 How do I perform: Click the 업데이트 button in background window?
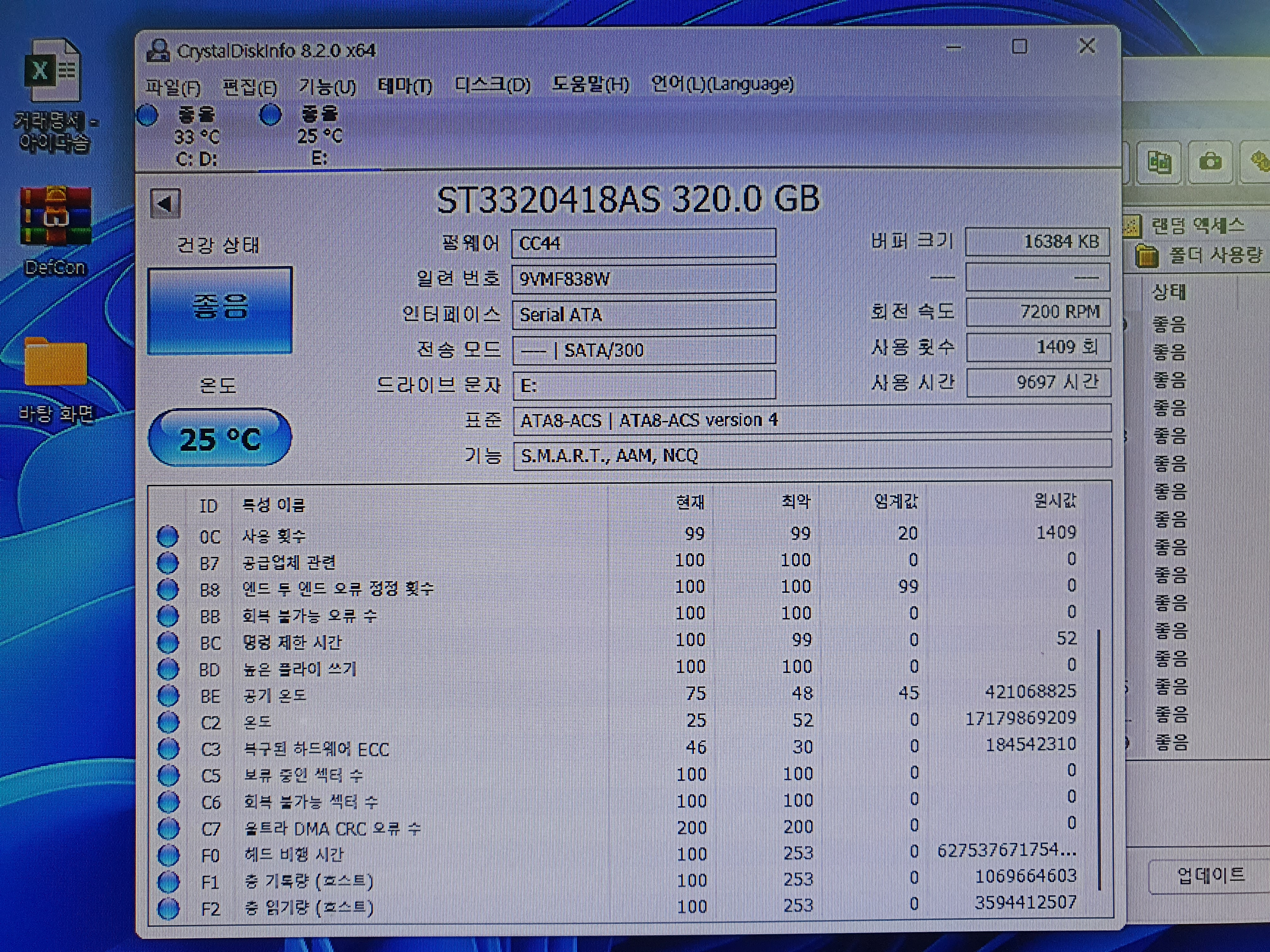(1210, 876)
